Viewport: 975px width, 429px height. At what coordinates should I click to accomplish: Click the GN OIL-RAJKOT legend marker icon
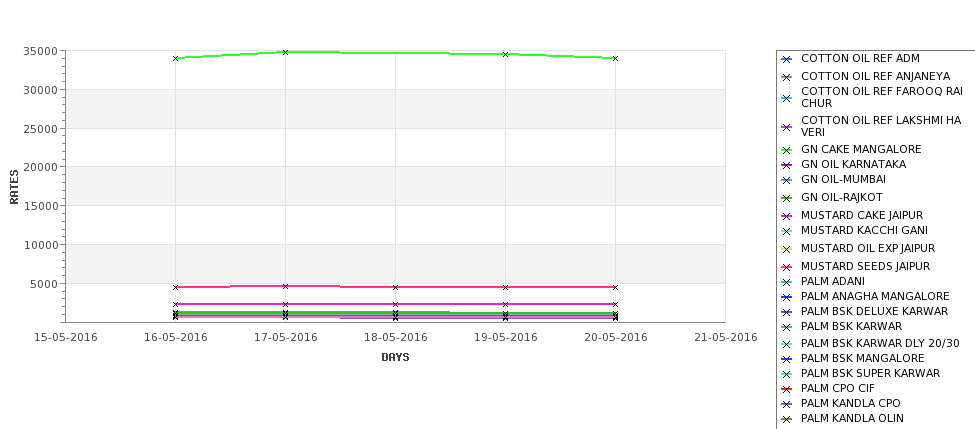tap(787, 198)
